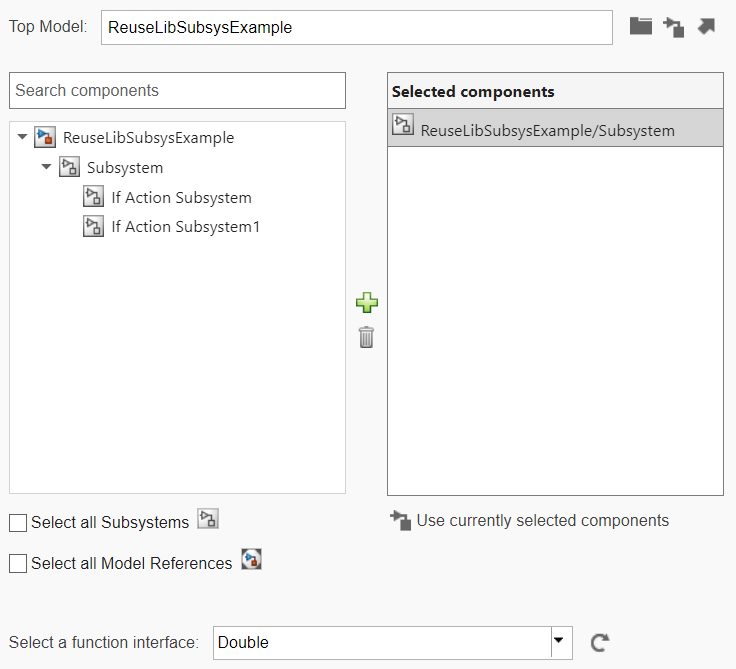Screen dimensions: 736x669
Task: Click the model reference icon beside Select all Model References
Action: 251,560
